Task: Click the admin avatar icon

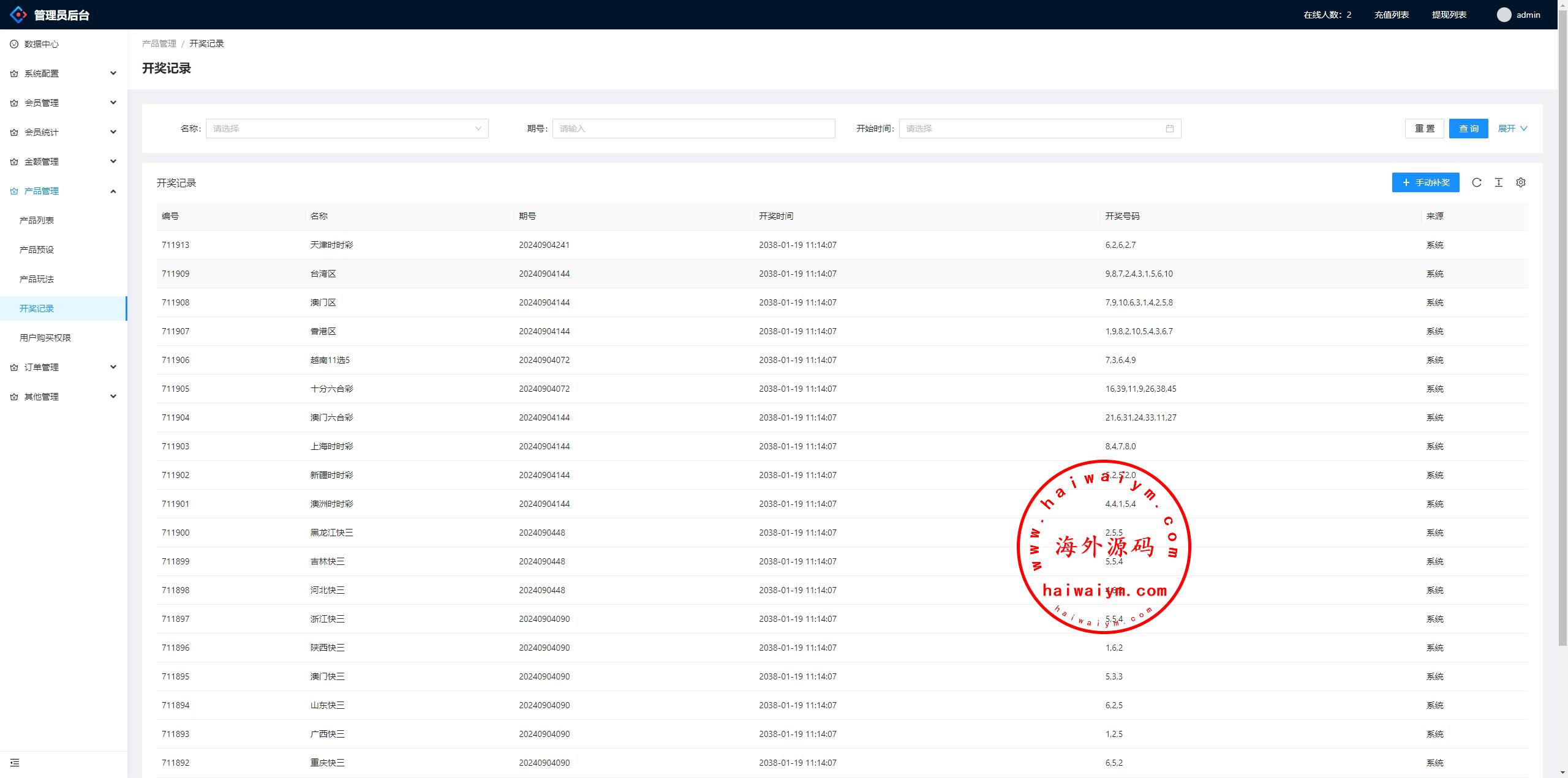Action: [x=1504, y=15]
